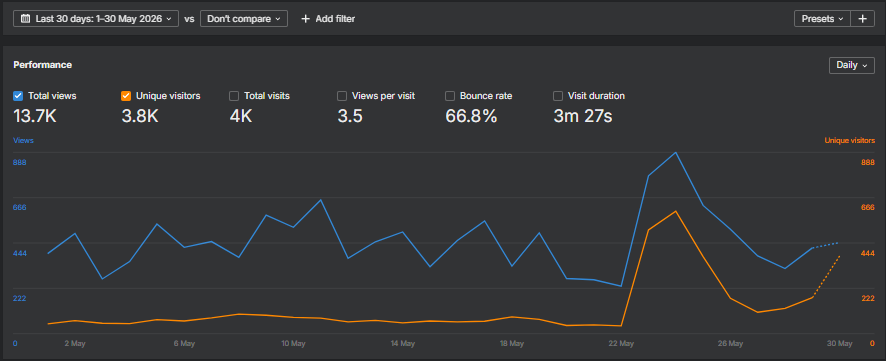
Task: Enable the Visit duration checkbox
Action: [x=558, y=96]
